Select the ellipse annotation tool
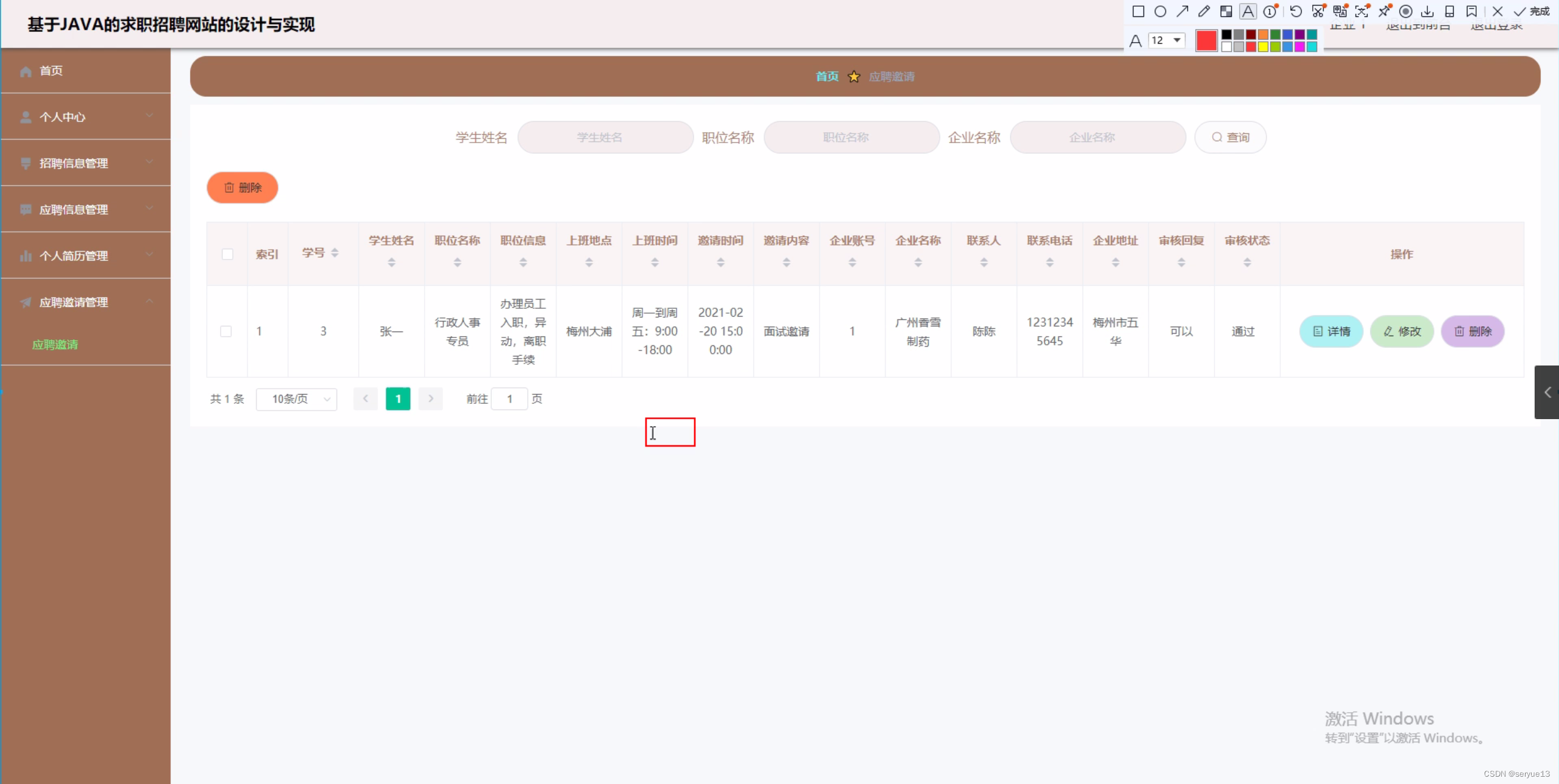This screenshot has width=1559, height=784. [x=1160, y=12]
